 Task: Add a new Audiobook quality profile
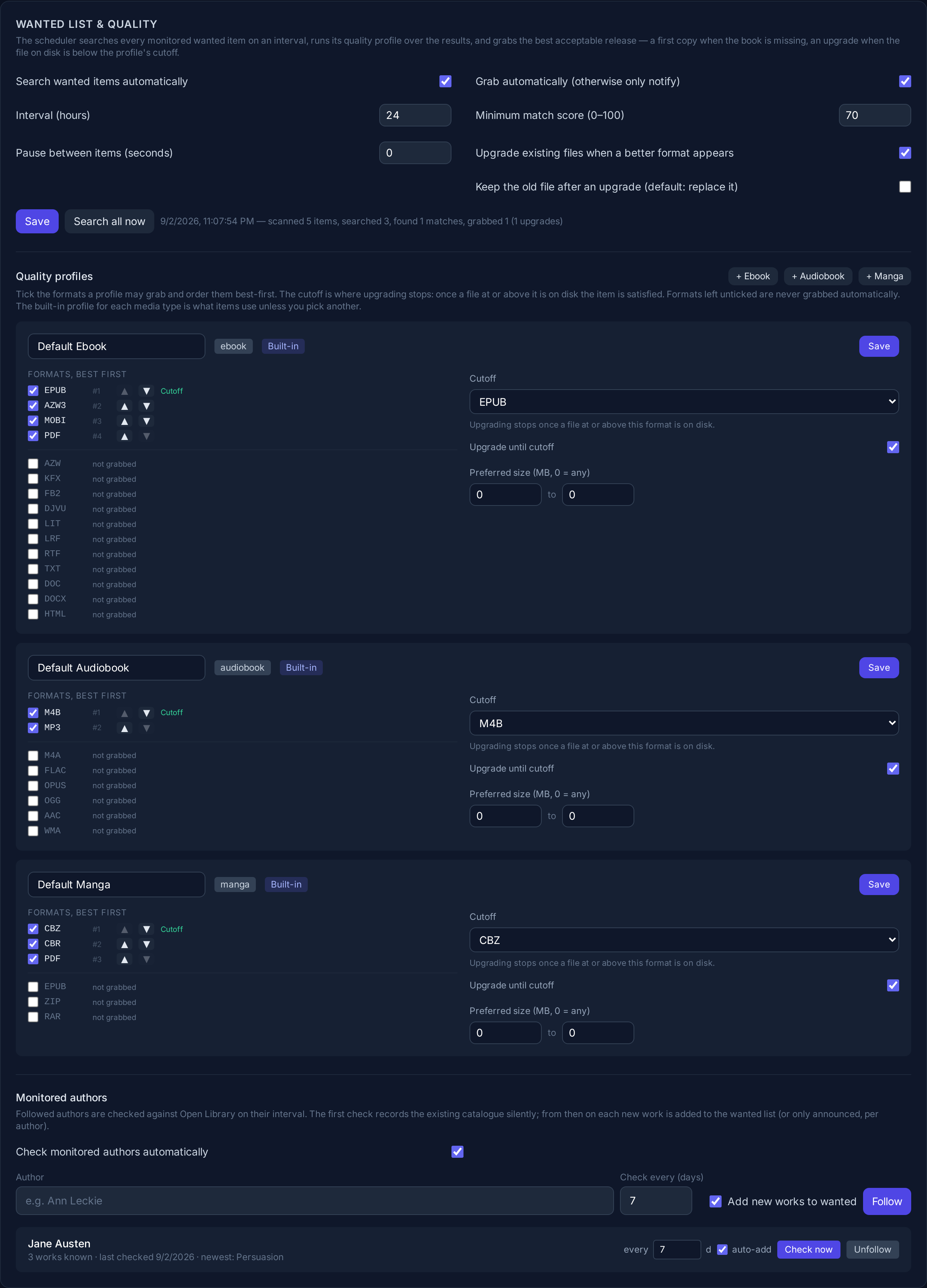(818, 276)
